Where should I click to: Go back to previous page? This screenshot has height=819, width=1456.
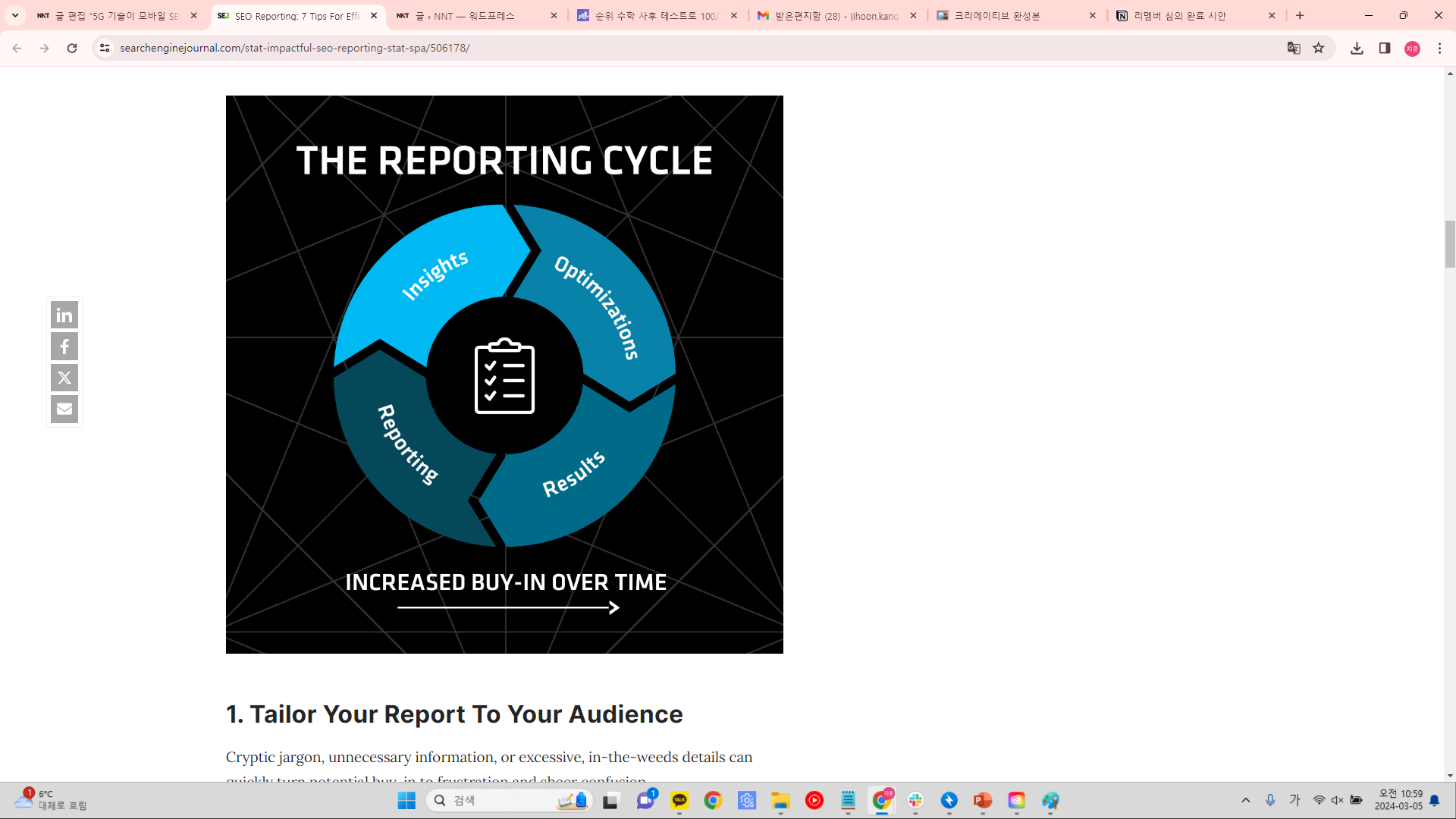[x=17, y=48]
